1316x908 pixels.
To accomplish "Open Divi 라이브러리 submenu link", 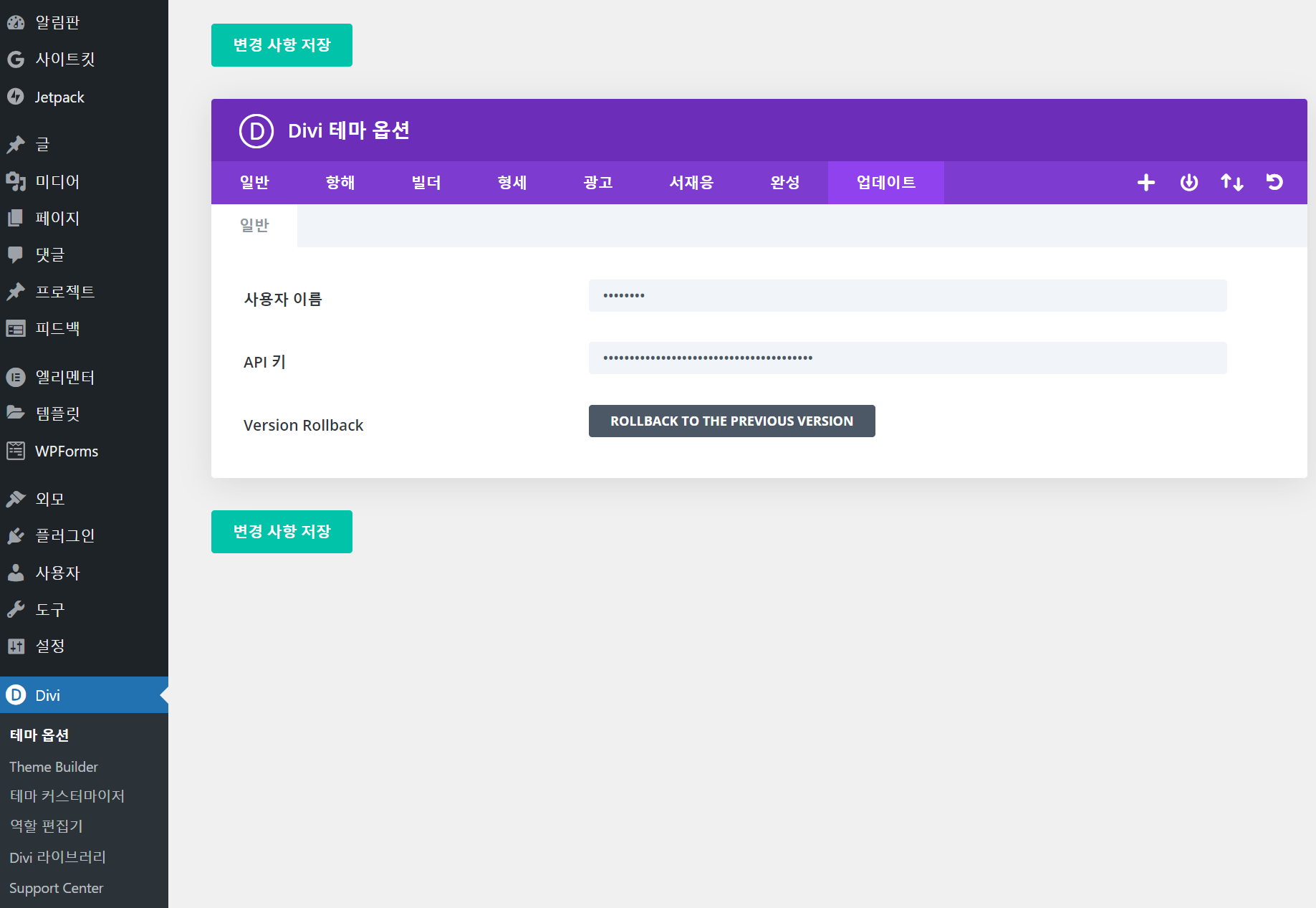I will tap(58, 857).
